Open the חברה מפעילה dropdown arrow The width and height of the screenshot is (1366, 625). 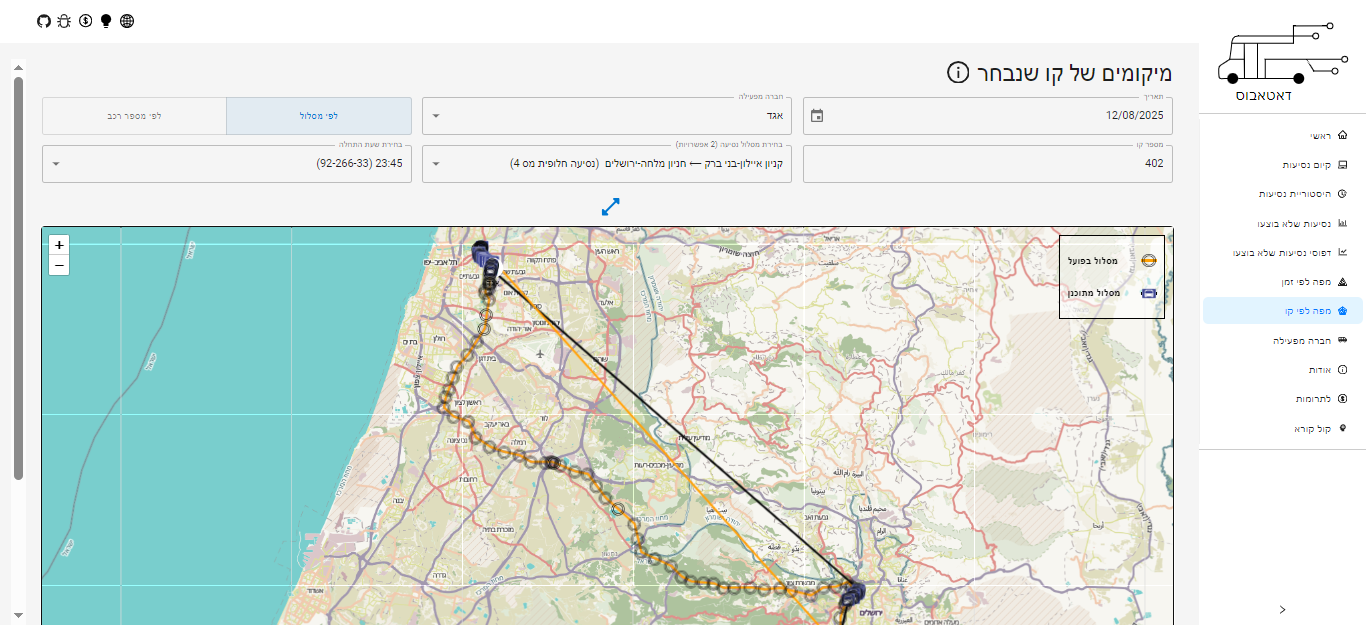click(435, 116)
